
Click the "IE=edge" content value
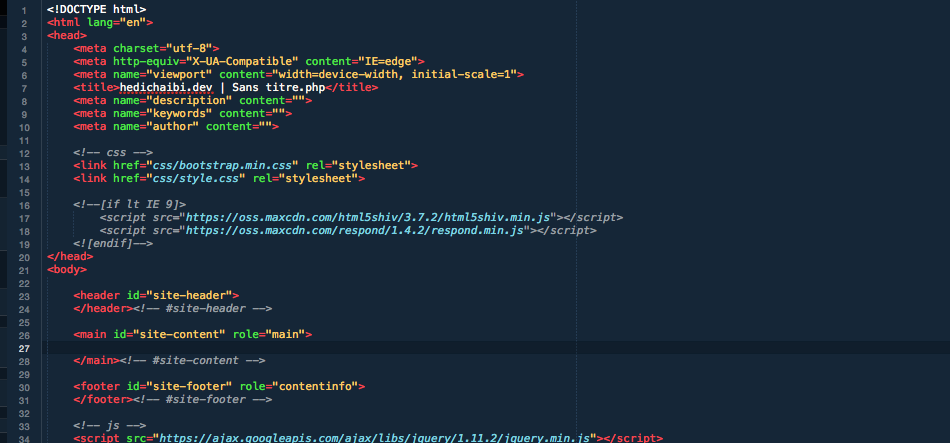(388, 62)
